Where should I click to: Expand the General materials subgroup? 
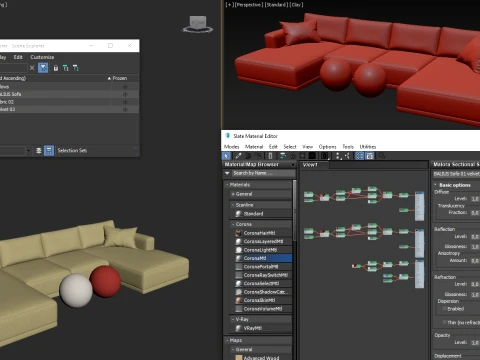tap(233, 194)
